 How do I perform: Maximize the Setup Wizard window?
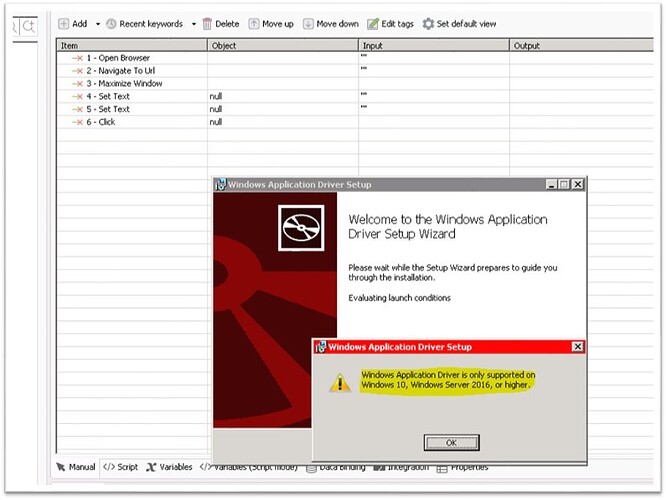[564, 184]
